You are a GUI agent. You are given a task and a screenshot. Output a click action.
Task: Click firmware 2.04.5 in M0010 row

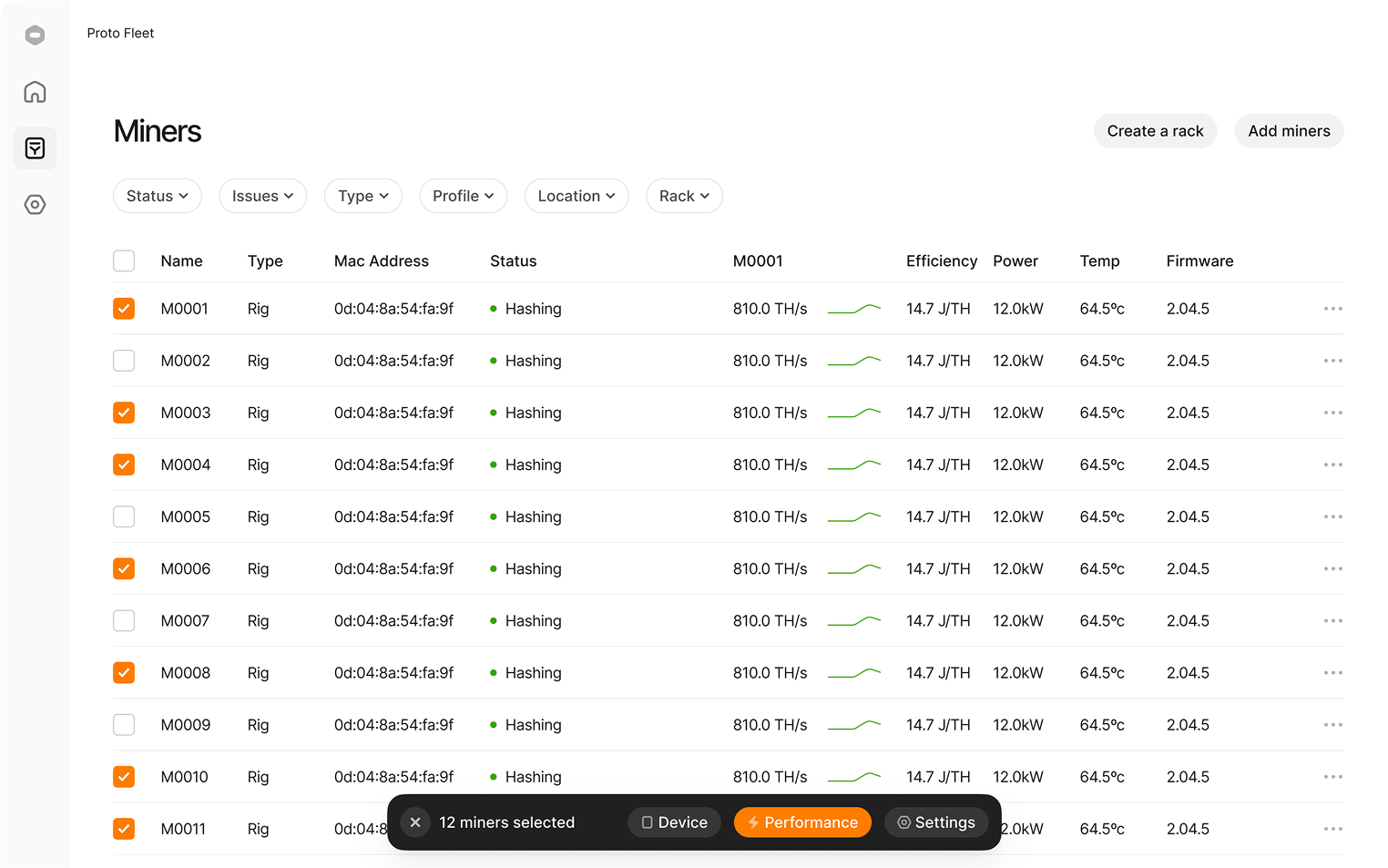[1188, 777]
